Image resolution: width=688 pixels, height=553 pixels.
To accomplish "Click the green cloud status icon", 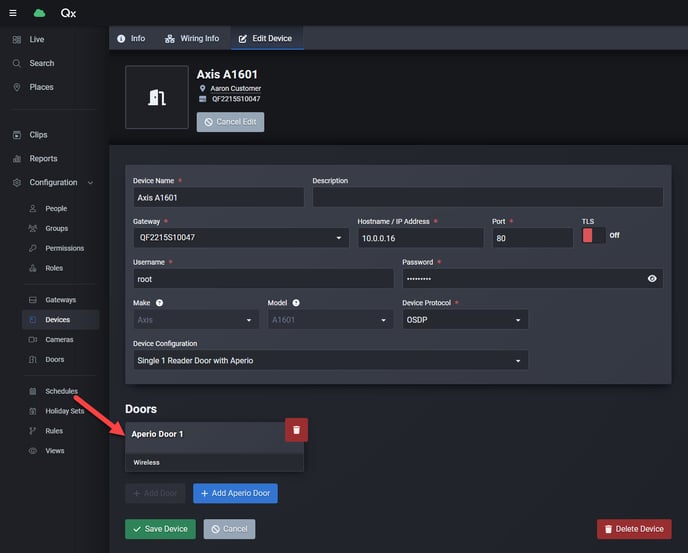I will click(x=39, y=13).
